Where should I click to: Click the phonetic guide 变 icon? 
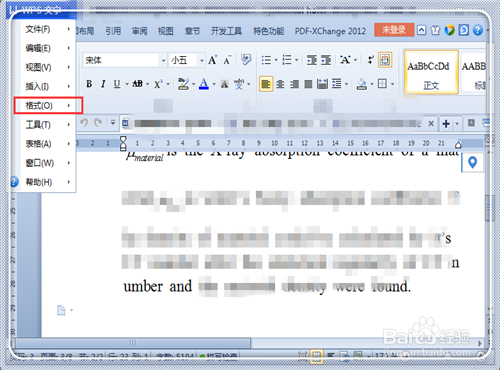pyautogui.click(x=239, y=84)
